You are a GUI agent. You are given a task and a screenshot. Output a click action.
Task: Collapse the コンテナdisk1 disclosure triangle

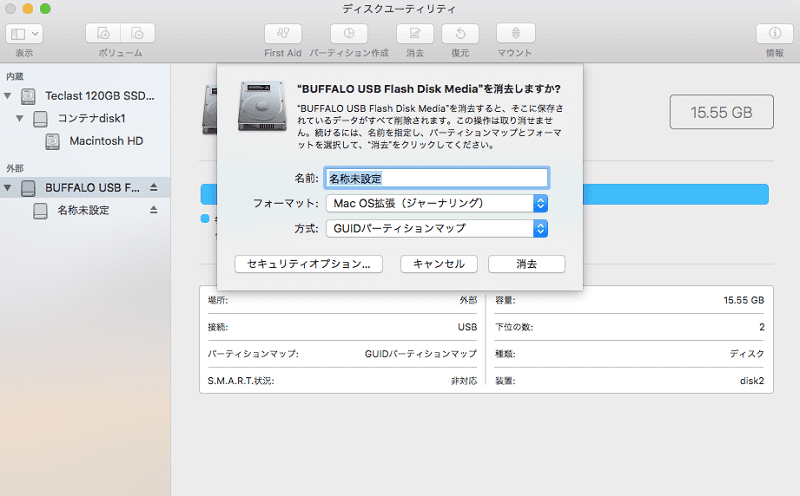[x=19, y=118]
